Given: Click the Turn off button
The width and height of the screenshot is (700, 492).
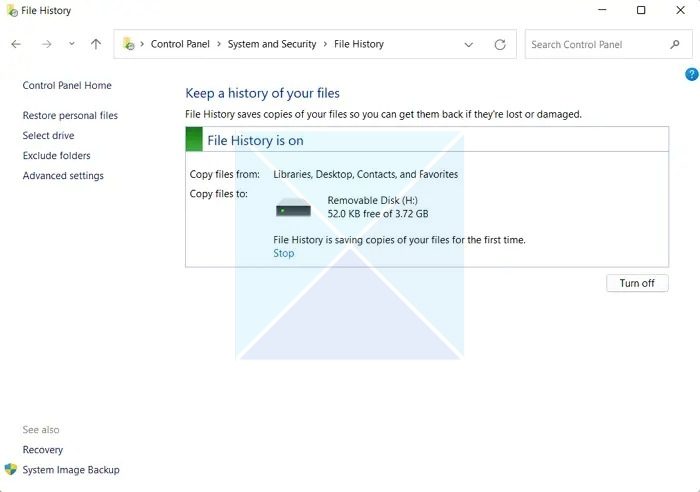Looking at the screenshot, I should 637,283.
